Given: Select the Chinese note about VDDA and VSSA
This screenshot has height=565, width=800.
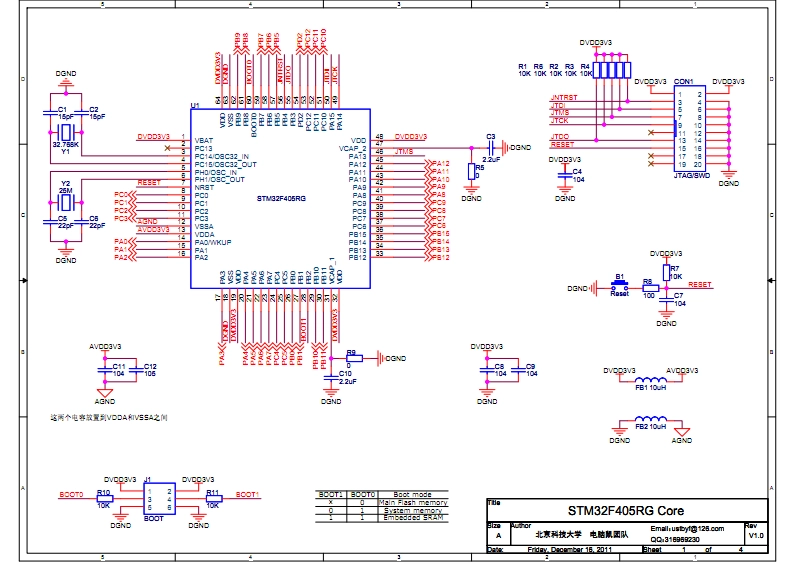Looking at the screenshot, I should point(109,417).
